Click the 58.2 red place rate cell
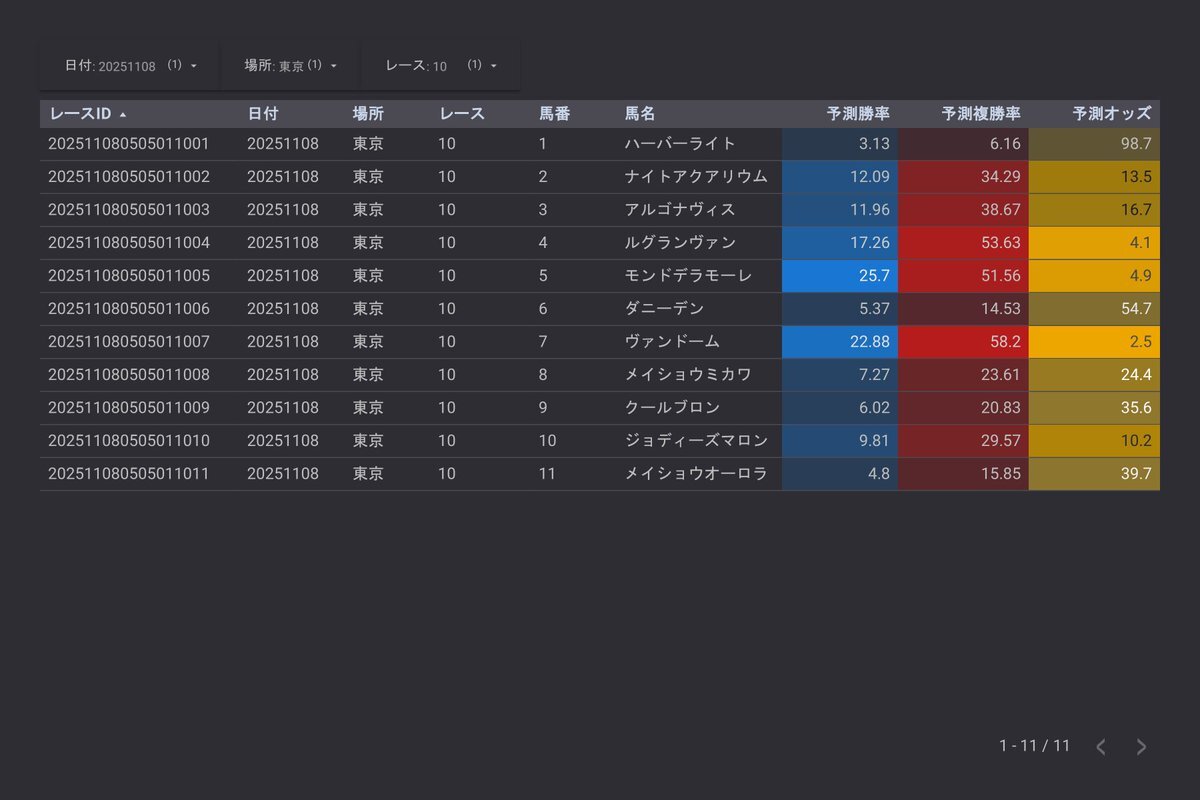 point(963,341)
